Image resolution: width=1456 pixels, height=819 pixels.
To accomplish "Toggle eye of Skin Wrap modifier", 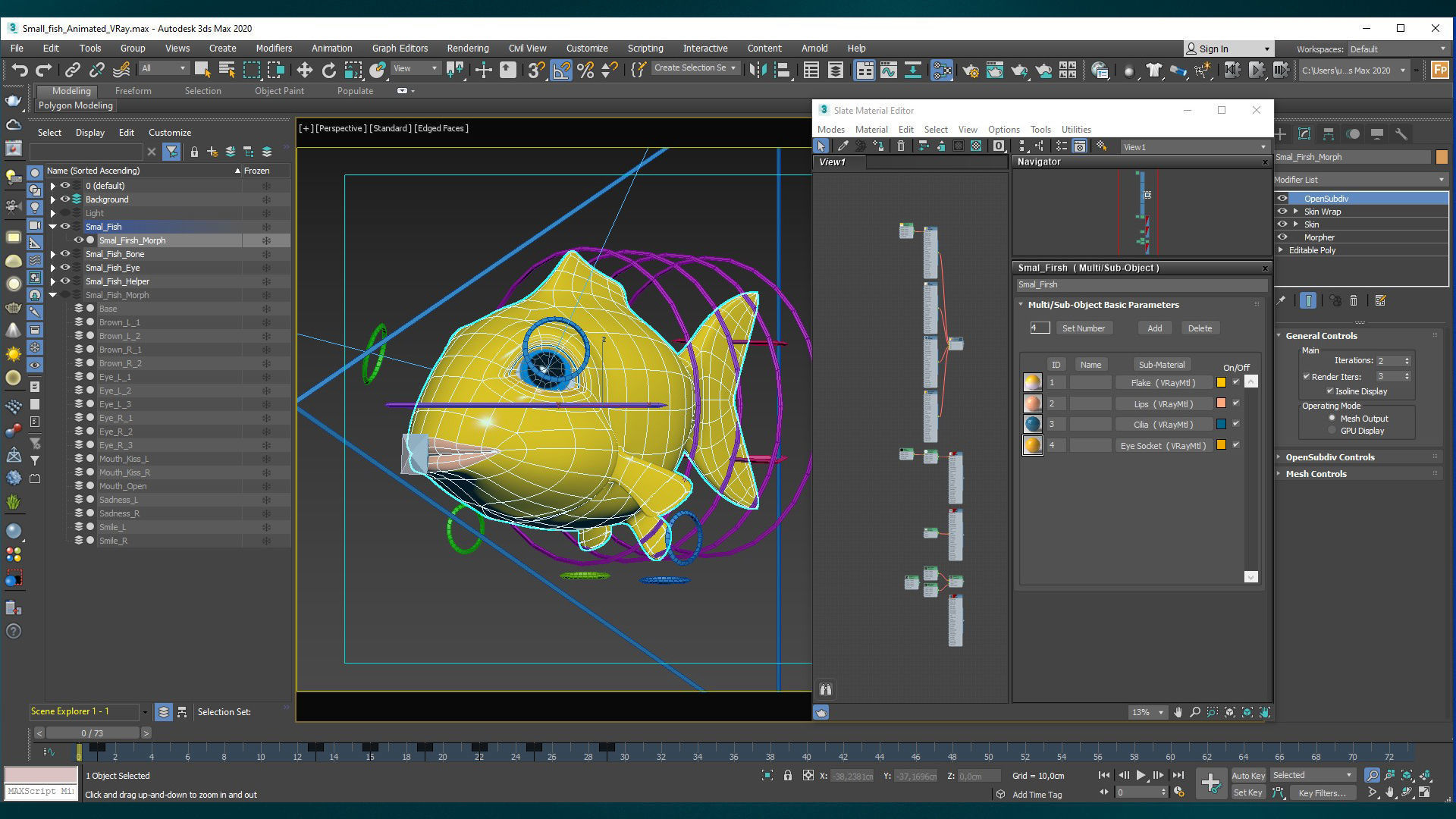I will coord(1282,212).
